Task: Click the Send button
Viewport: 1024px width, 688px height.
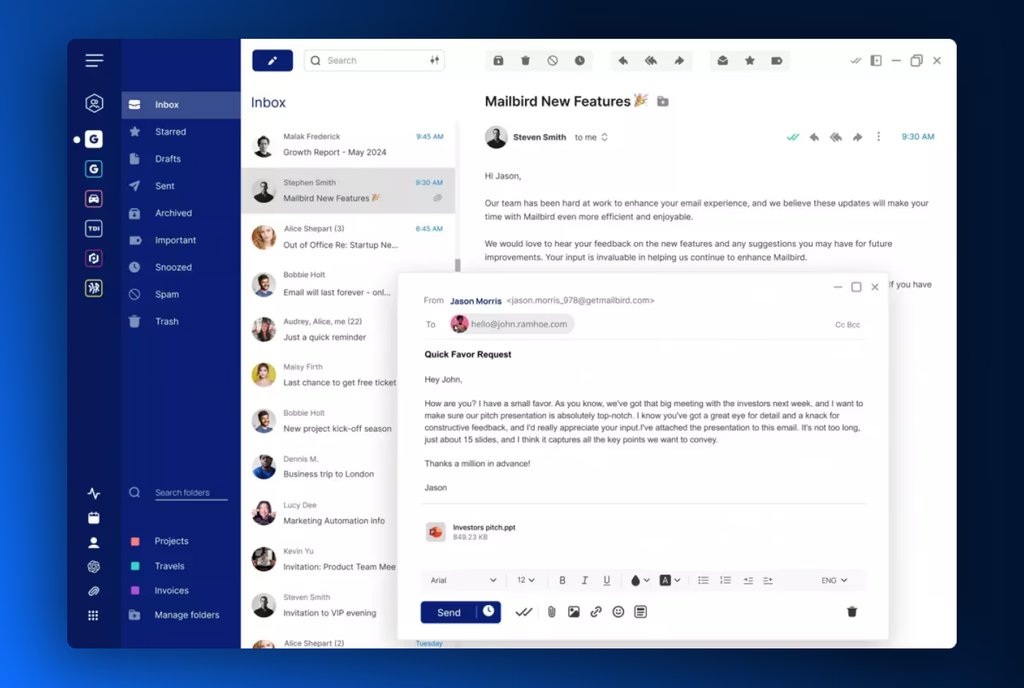Action: tap(449, 612)
